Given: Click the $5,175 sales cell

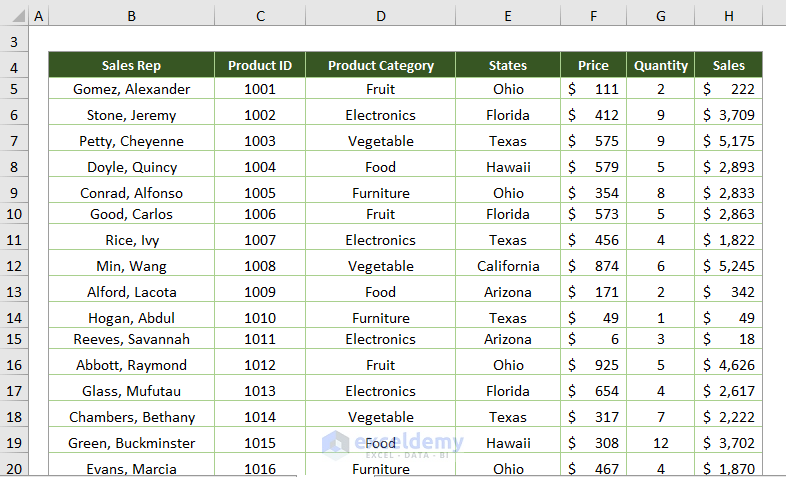Looking at the screenshot, I should (728, 141).
